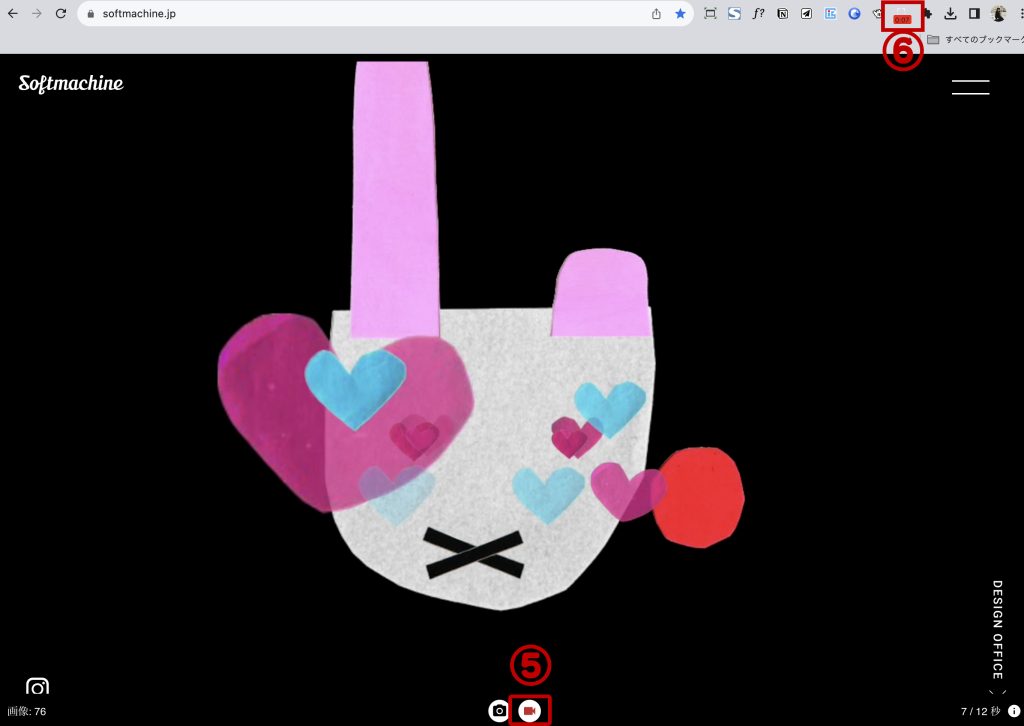
Task: Go back with the browser back arrow
Action: [x=13, y=14]
